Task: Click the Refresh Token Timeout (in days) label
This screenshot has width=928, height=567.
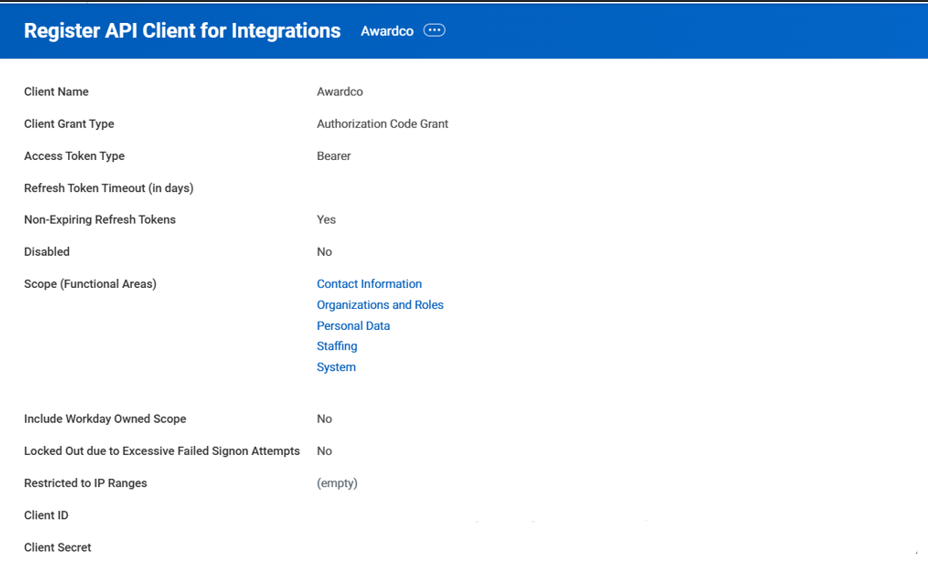Action: click(108, 188)
